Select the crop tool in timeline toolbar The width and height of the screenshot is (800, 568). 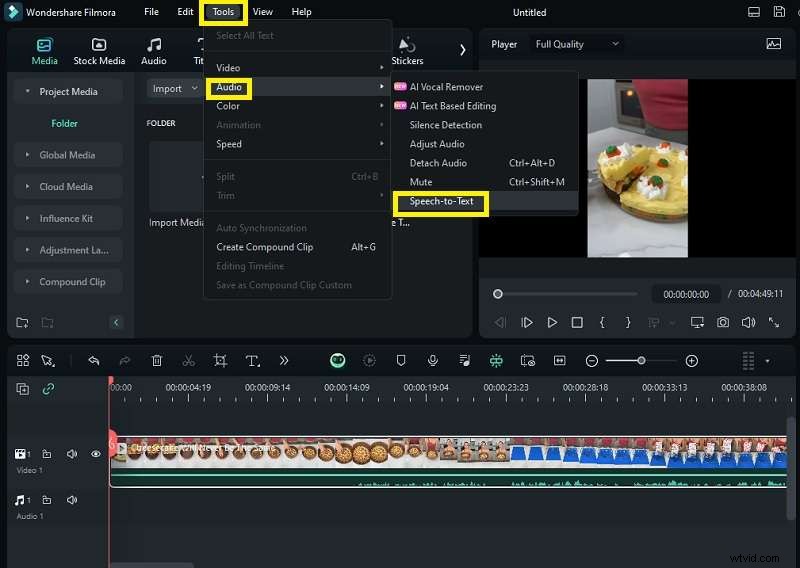click(220, 361)
